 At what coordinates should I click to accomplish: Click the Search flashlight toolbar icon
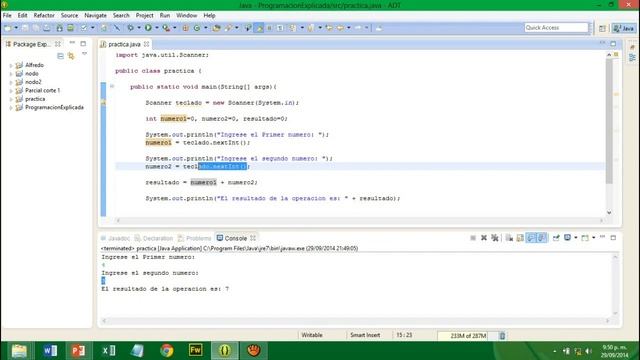[x=229, y=28]
